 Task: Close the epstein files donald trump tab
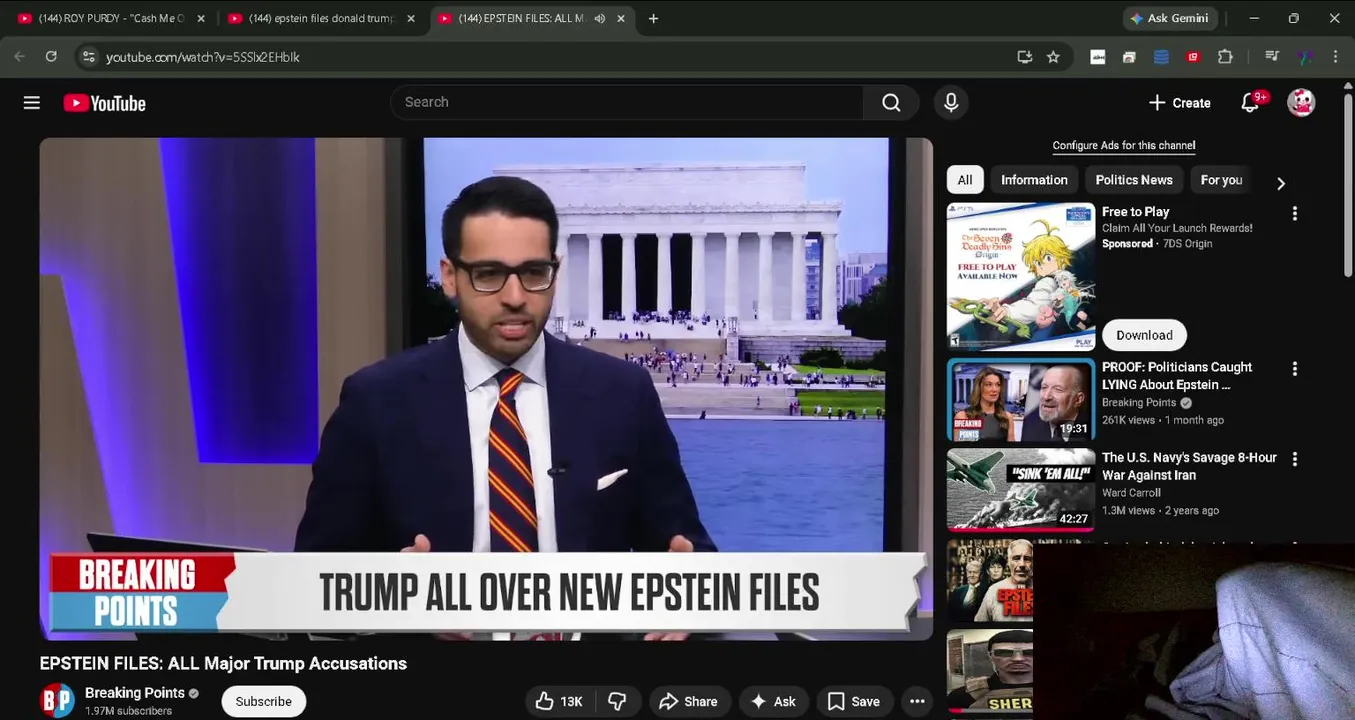[411, 18]
